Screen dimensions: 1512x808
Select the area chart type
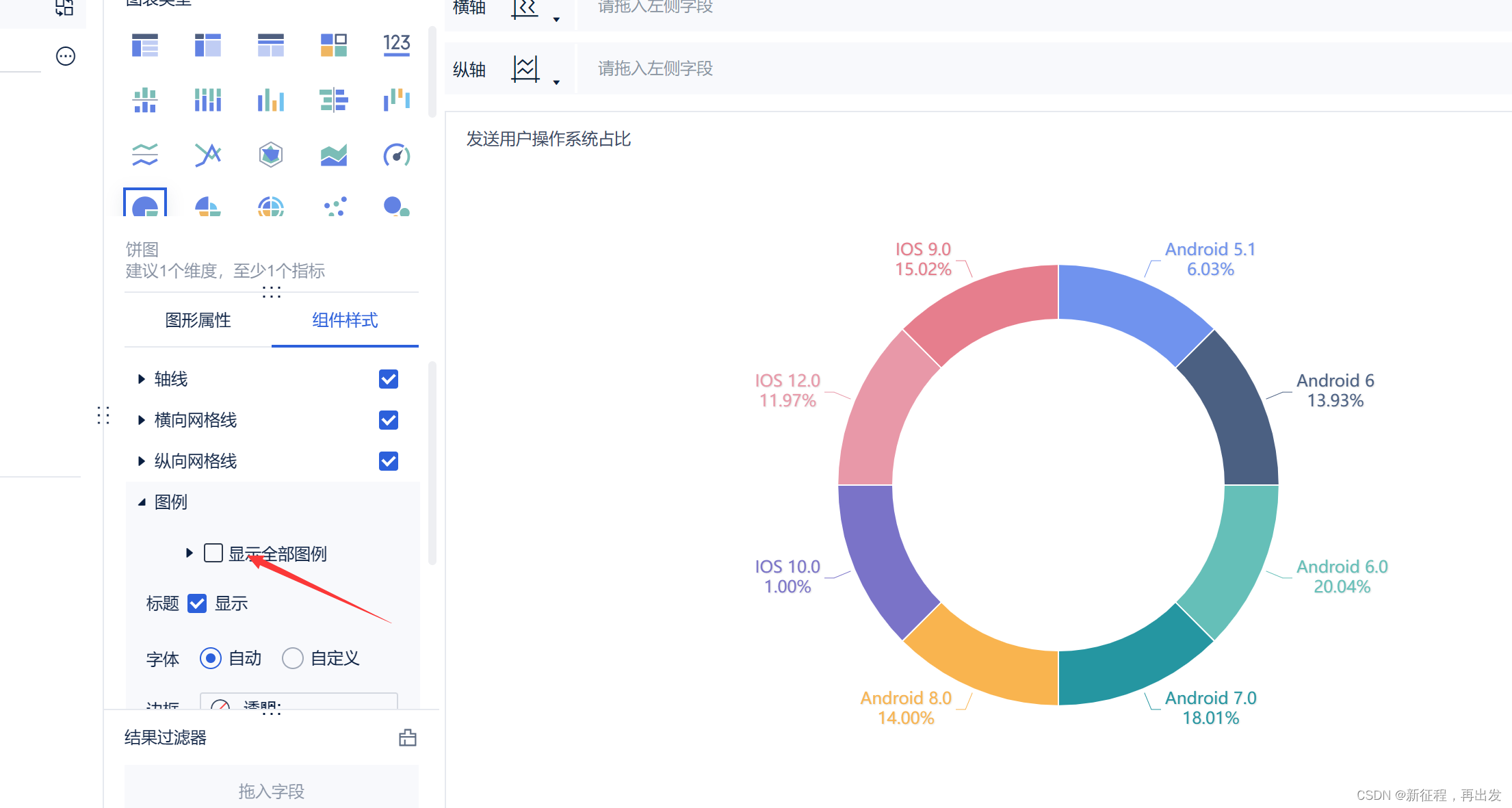[334, 155]
